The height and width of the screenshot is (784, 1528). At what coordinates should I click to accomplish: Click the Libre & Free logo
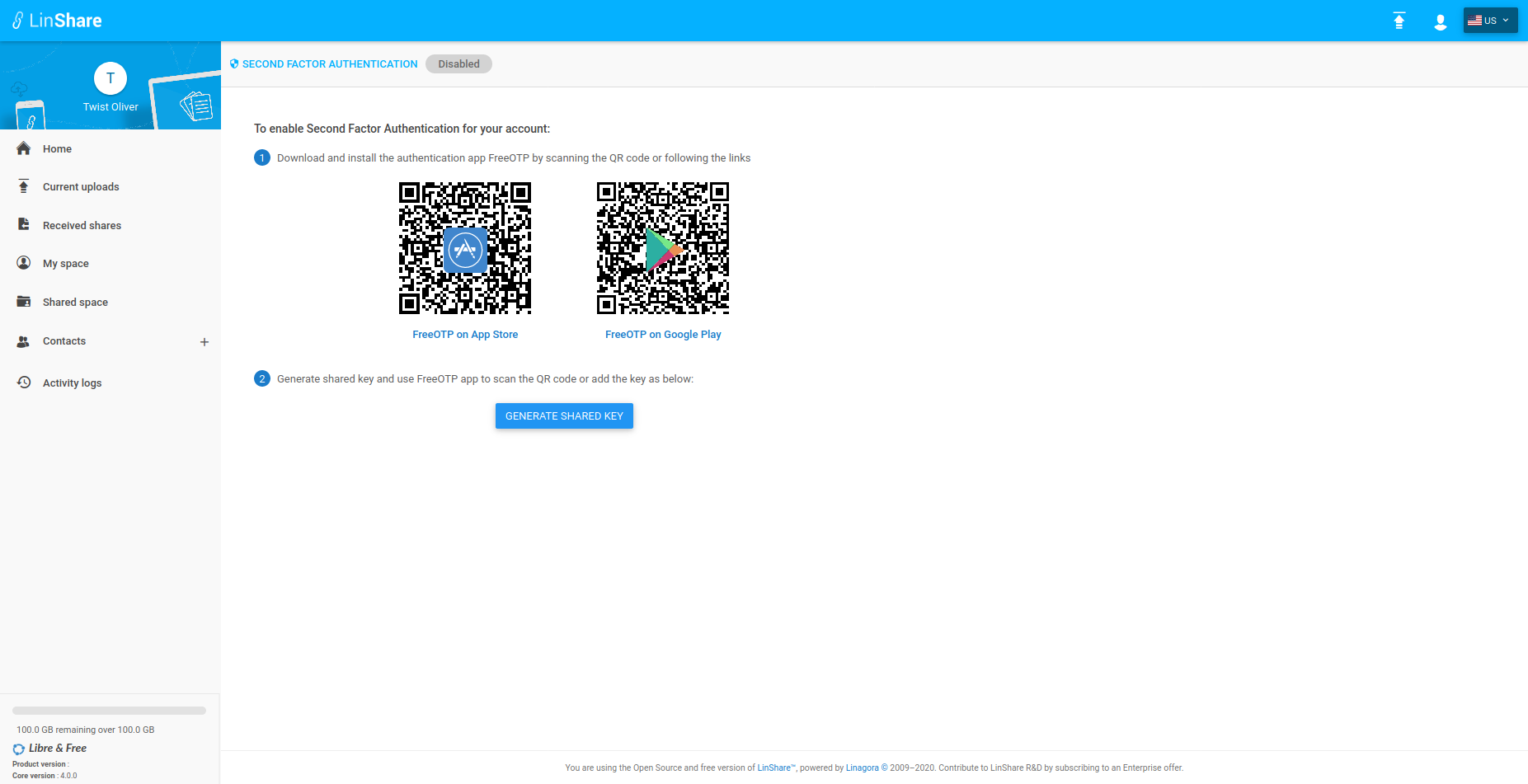[49, 749]
